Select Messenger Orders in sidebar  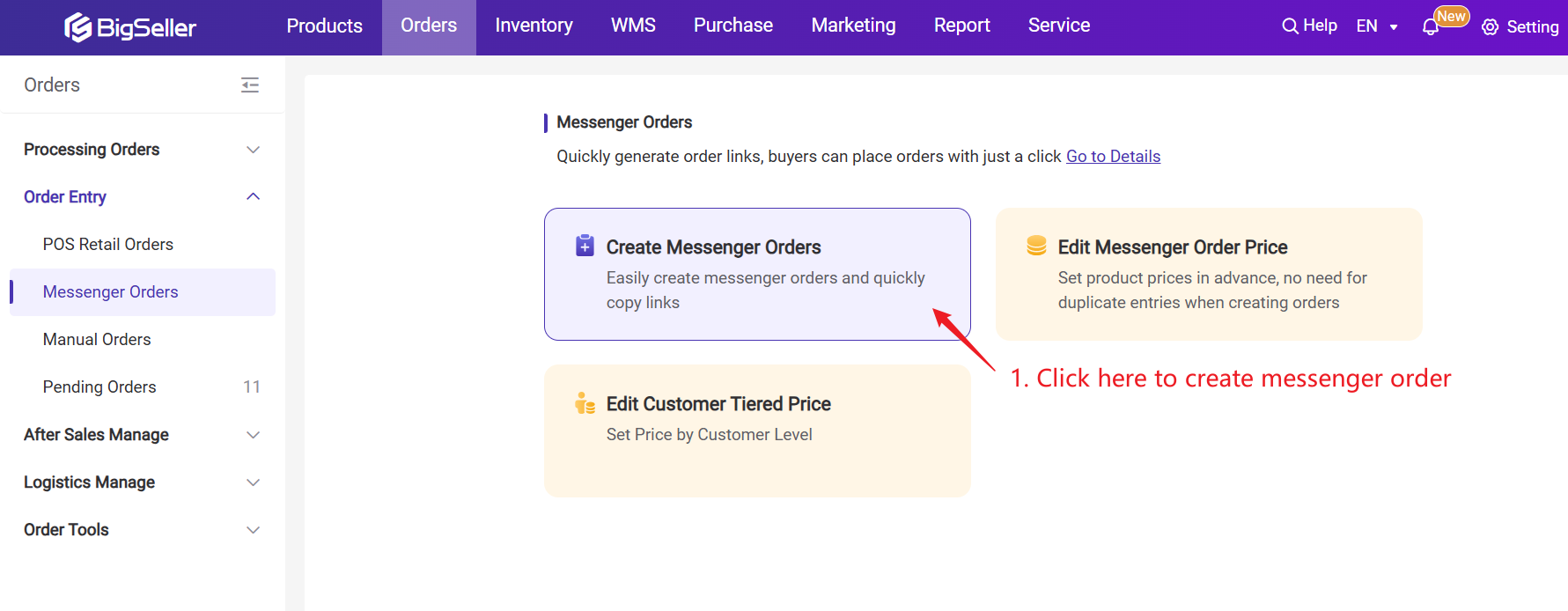click(143, 291)
